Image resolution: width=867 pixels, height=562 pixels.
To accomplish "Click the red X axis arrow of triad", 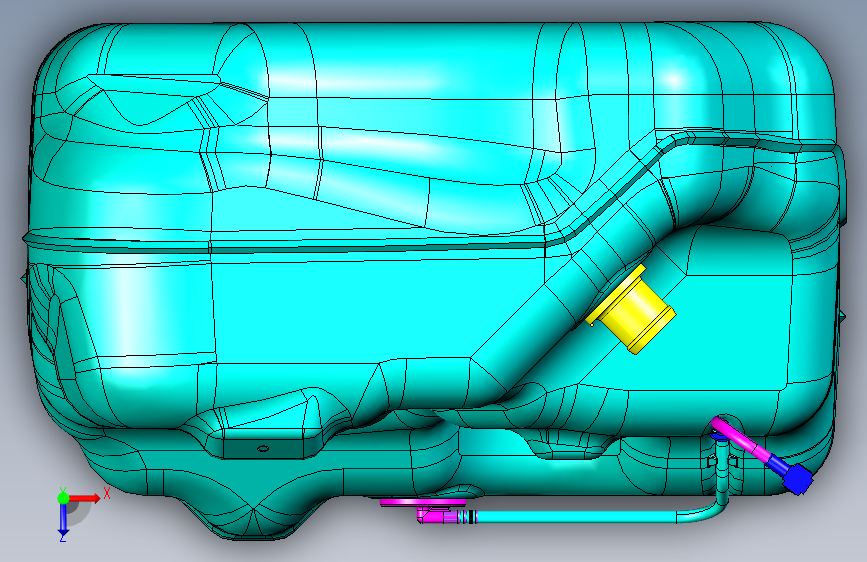I will coord(86,498).
